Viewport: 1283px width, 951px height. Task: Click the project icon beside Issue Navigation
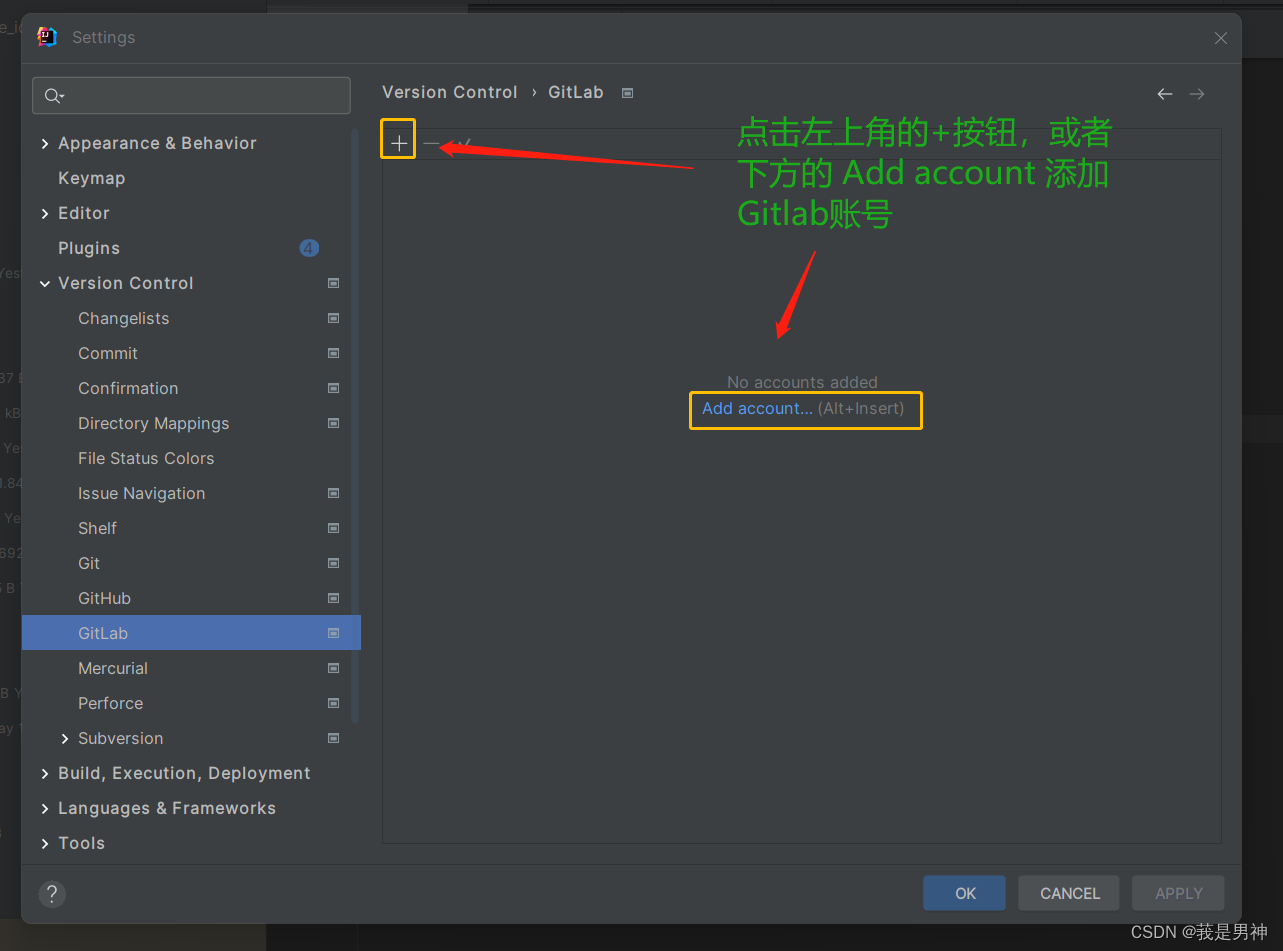(334, 493)
